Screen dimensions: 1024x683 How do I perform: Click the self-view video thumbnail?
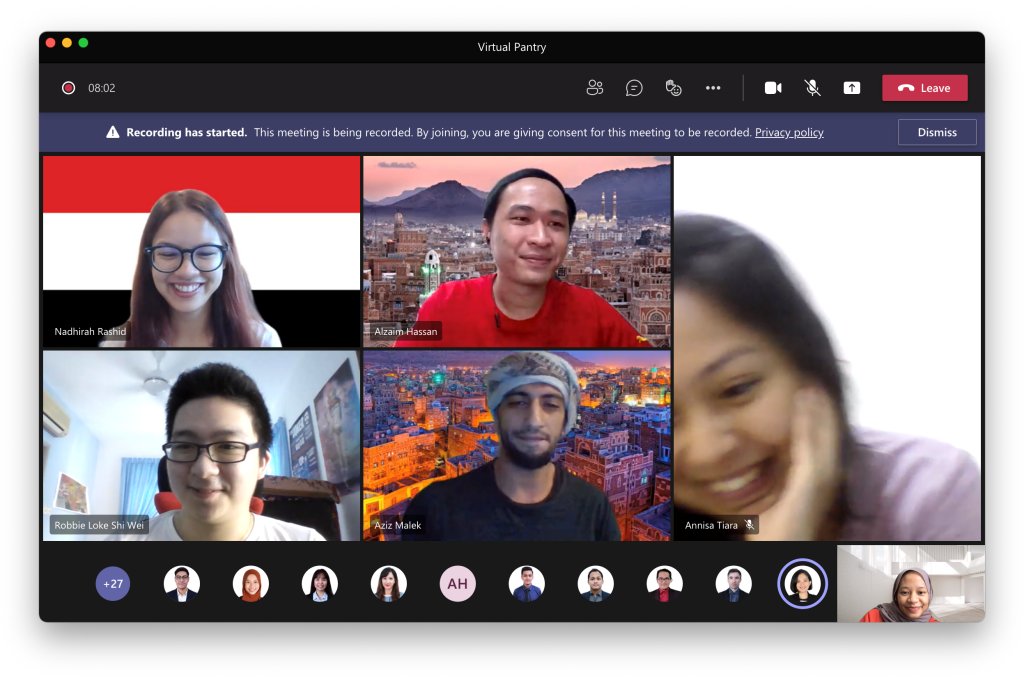coord(910,583)
